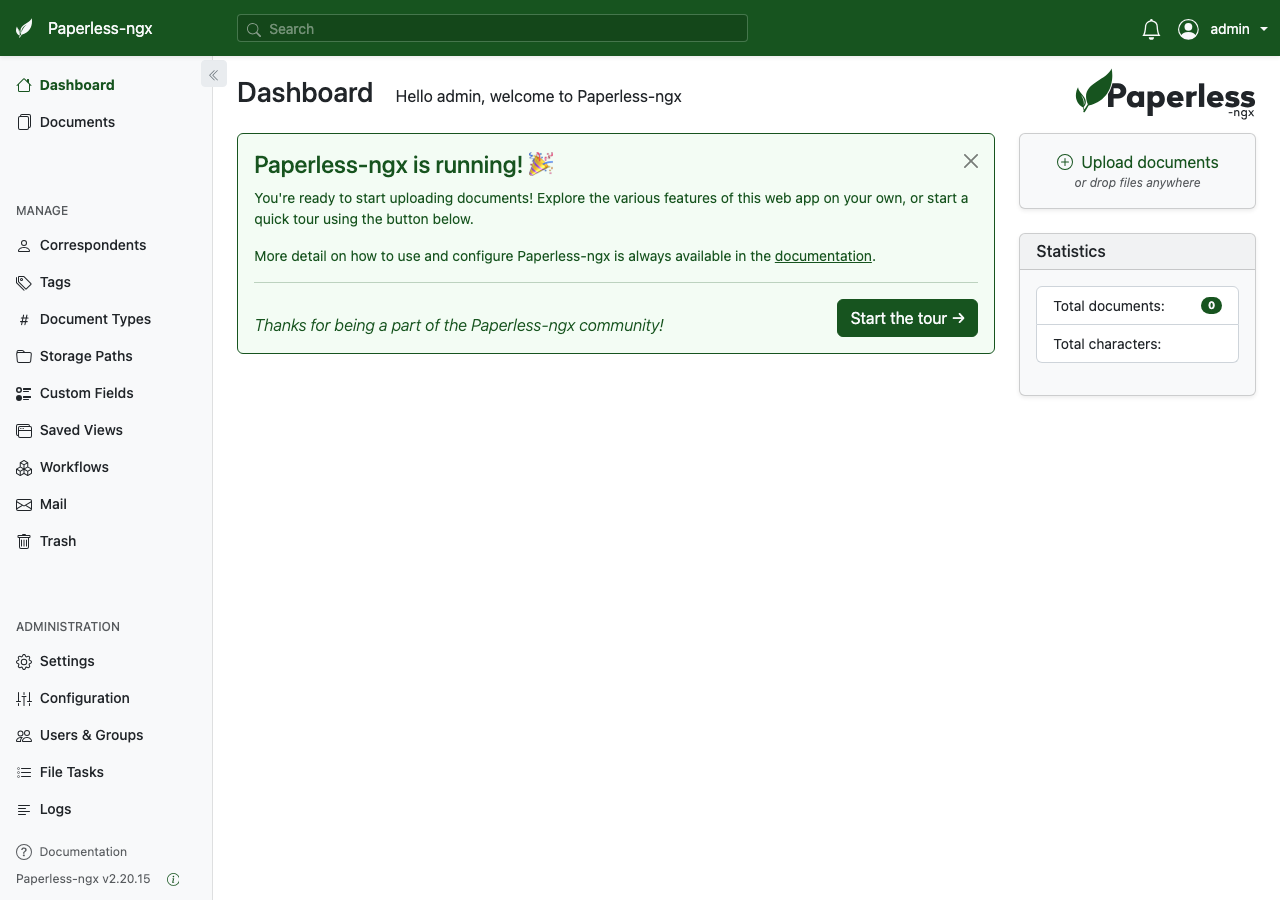Open the File Tasks page
Viewport: 1280px width, 900px height.
[x=106, y=772]
